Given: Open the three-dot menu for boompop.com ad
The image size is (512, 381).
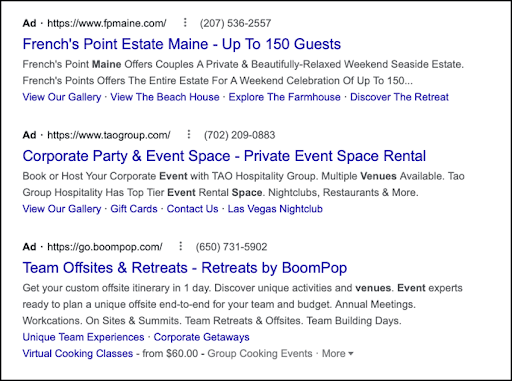Looking at the screenshot, I should [x=180, y=246].
